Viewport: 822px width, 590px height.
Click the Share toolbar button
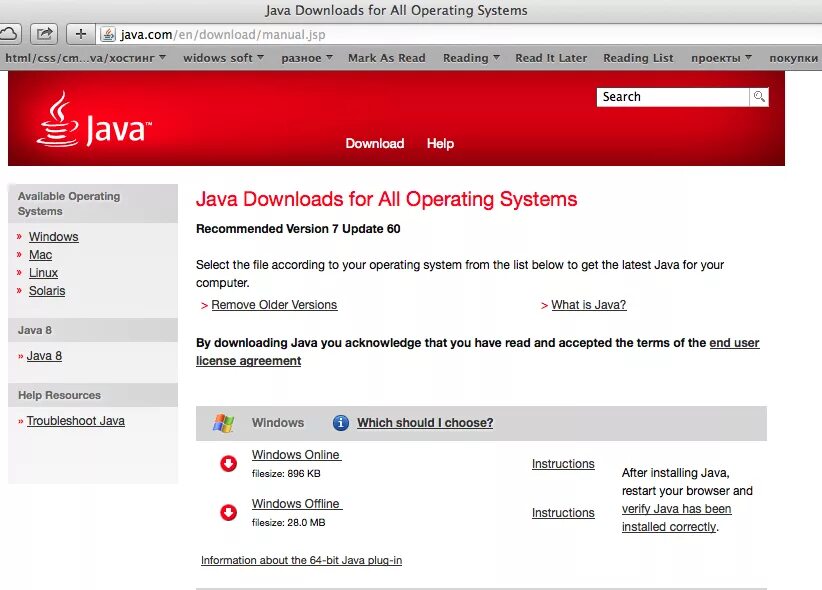tap(44, 34)
